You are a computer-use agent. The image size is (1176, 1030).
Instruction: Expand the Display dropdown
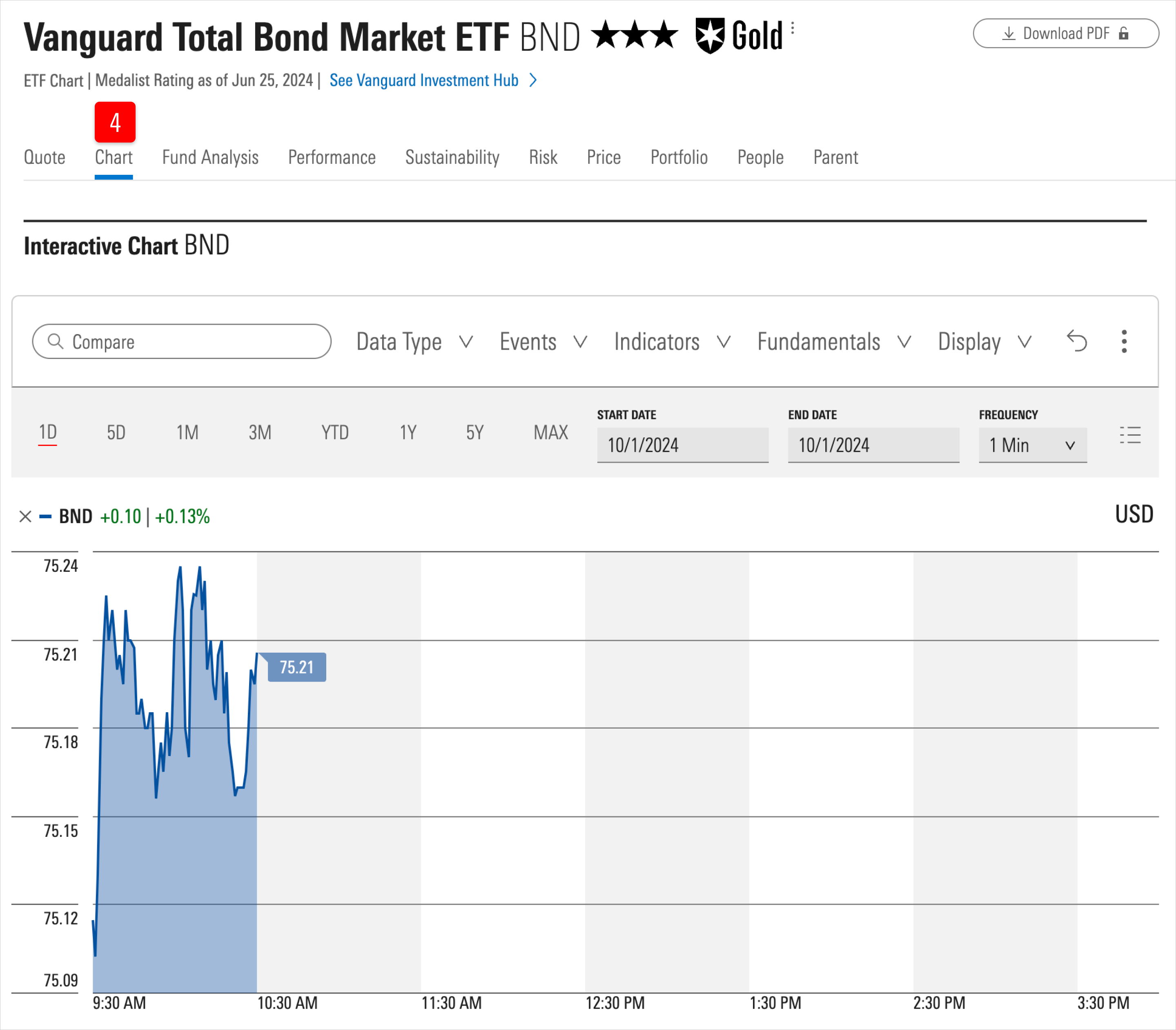tap(984, 341)
